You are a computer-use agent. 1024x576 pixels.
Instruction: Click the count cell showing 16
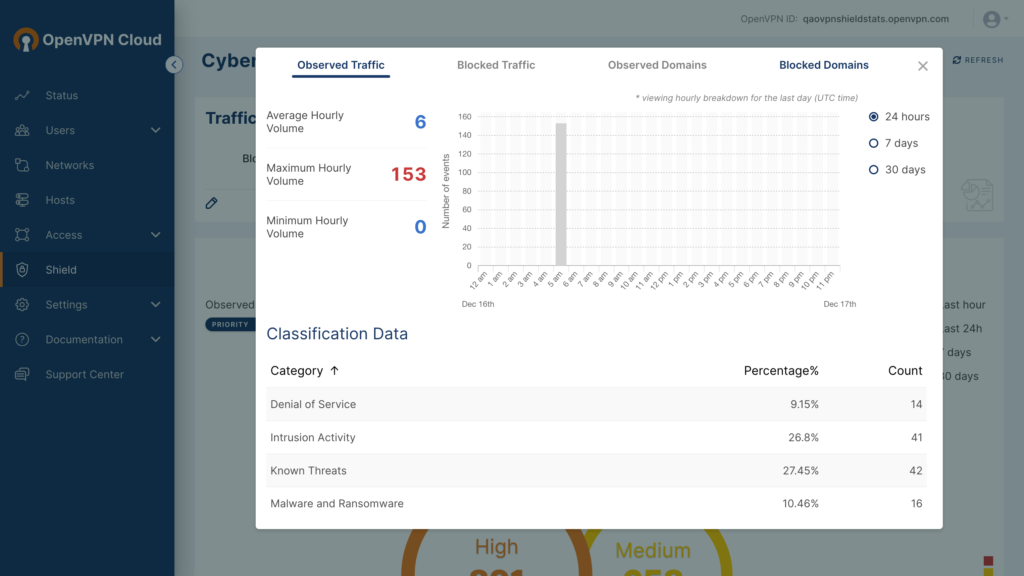(916, 504)
